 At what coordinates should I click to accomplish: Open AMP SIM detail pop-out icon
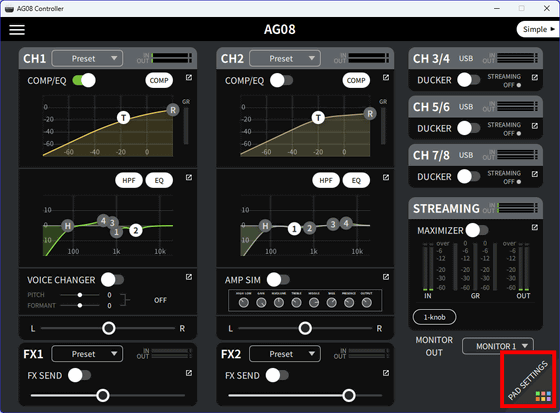pos(386,277)
